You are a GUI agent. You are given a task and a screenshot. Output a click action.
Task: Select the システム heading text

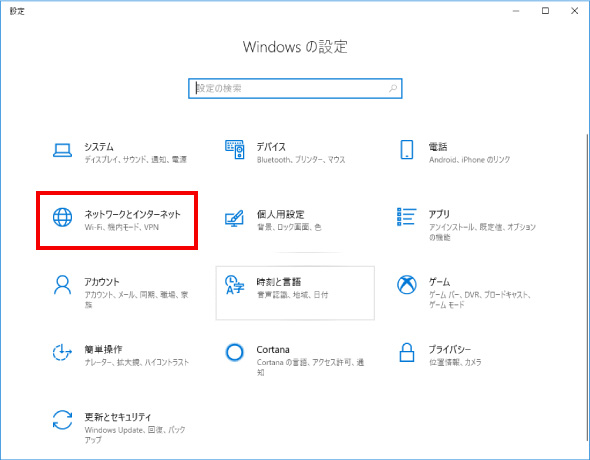[99, 147]
